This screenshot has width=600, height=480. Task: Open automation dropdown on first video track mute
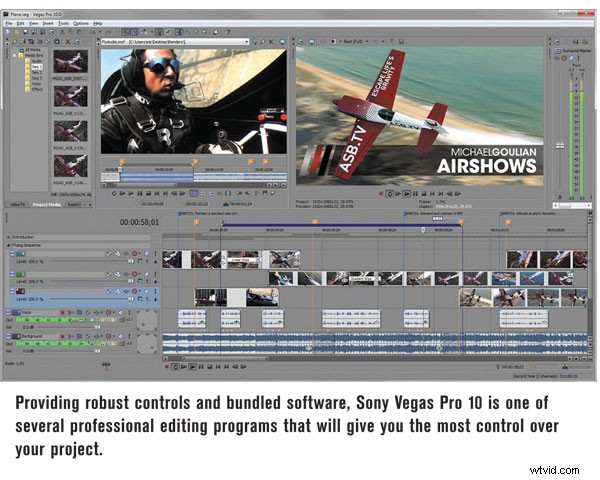[140, 253]
